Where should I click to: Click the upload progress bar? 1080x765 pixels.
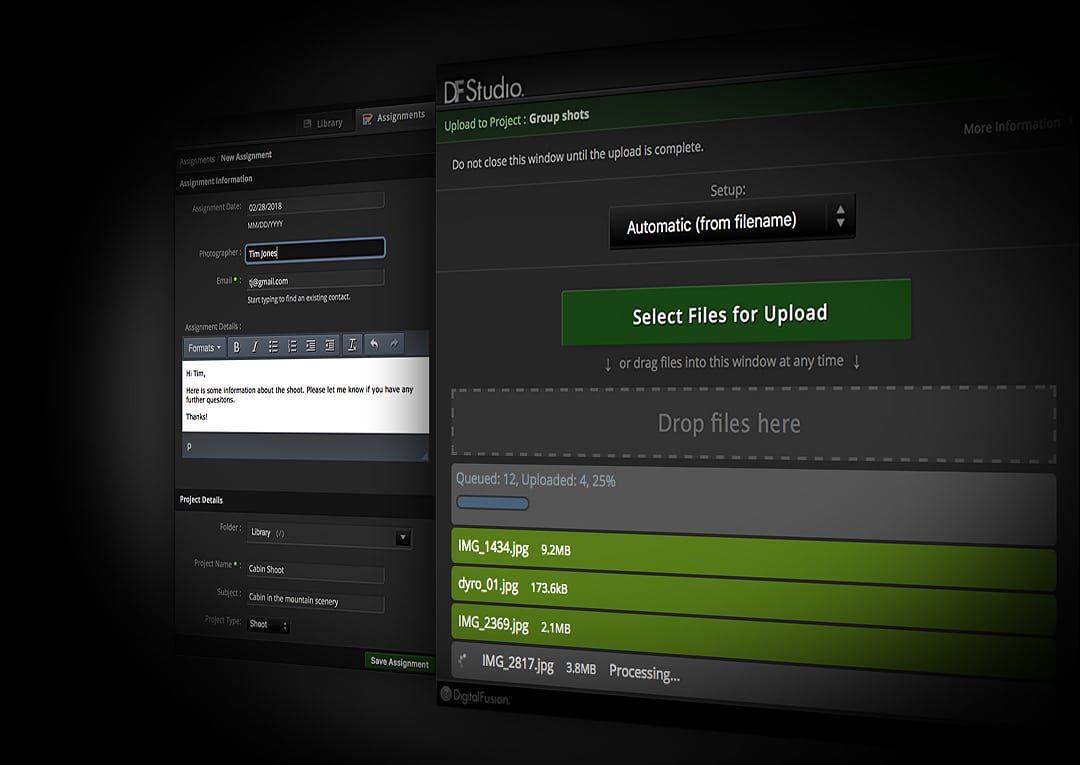coord(492,503)
